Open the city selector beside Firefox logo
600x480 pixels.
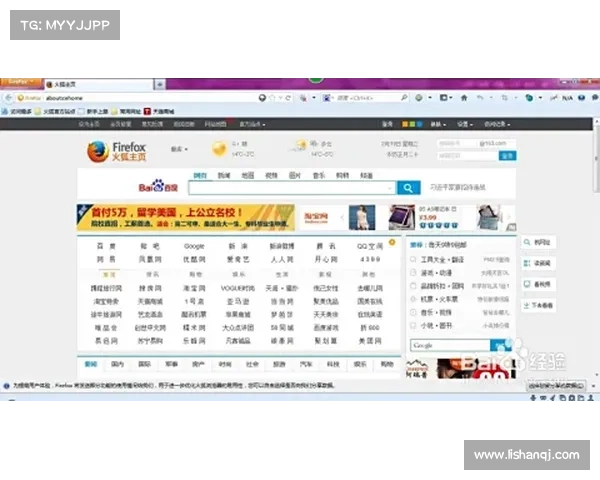point(179,149)
